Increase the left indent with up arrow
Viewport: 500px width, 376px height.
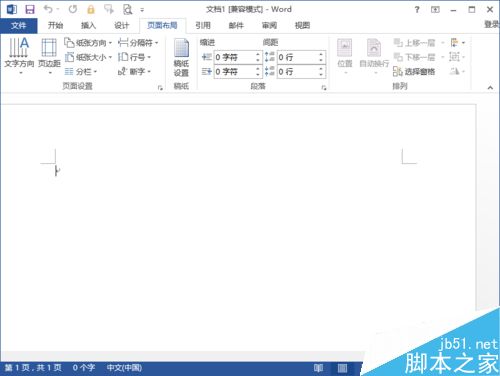coord(258,54)
